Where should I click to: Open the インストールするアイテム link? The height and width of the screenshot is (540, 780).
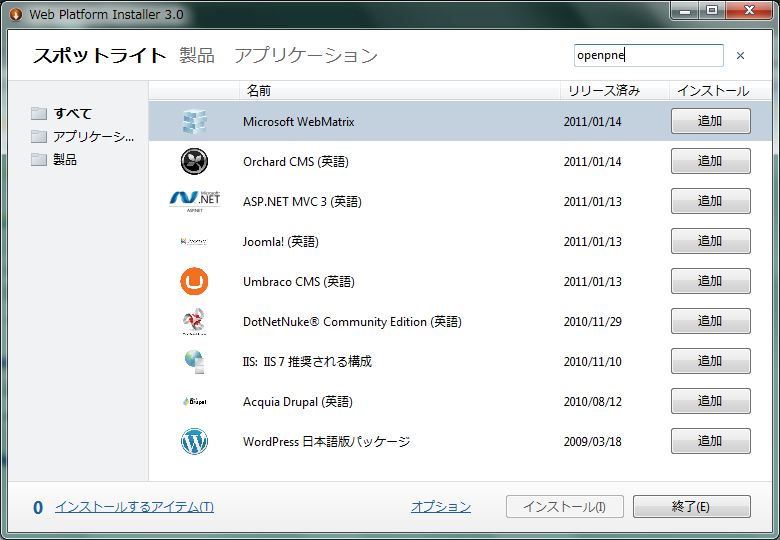point(134,507)
